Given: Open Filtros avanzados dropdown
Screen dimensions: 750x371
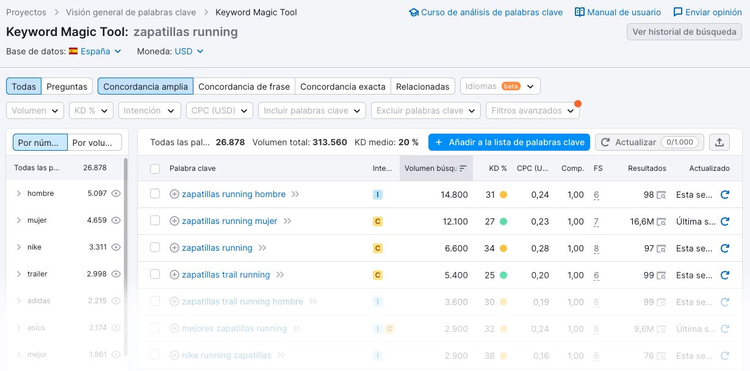Looking at the screenshot, I should pyautogui.click(x=532, y=110).
